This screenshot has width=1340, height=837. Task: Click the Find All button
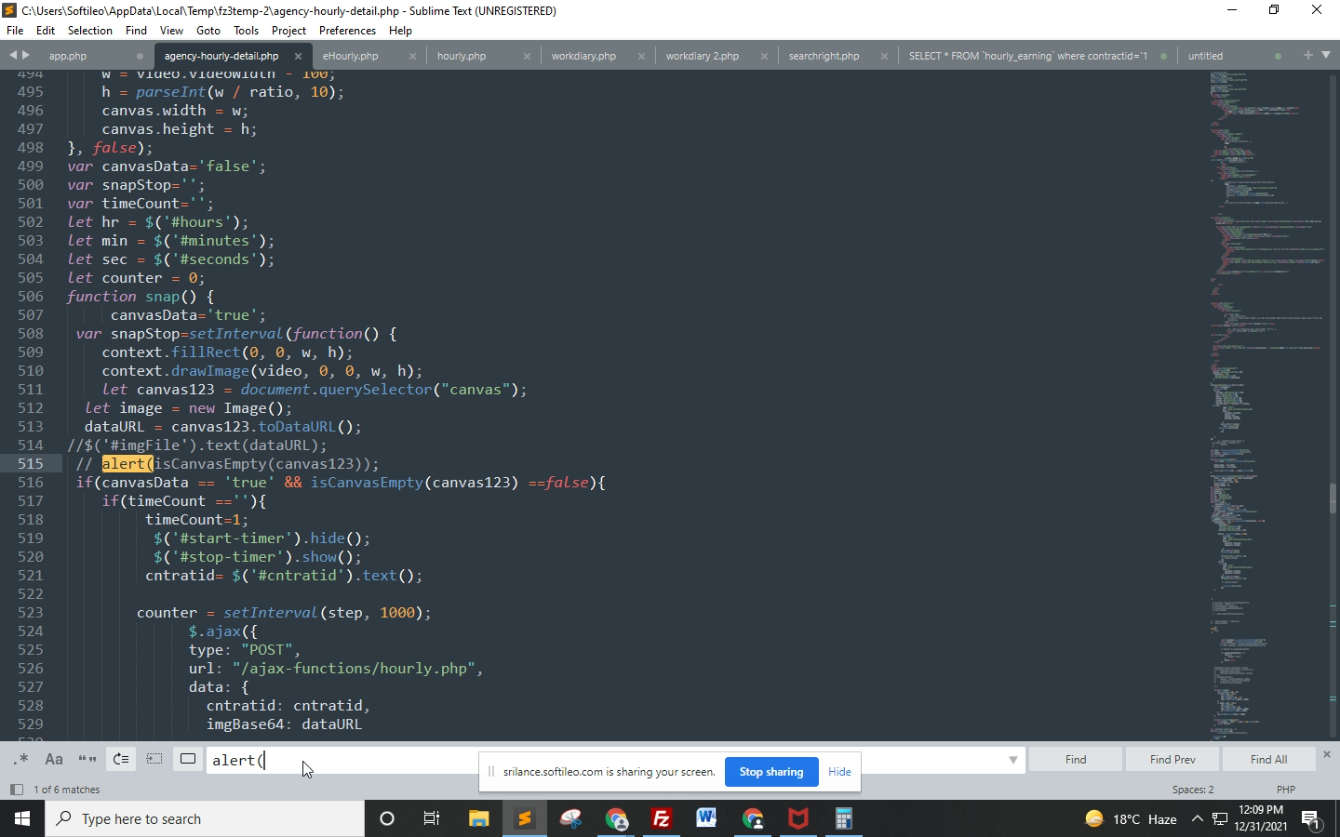(1268, 759)
